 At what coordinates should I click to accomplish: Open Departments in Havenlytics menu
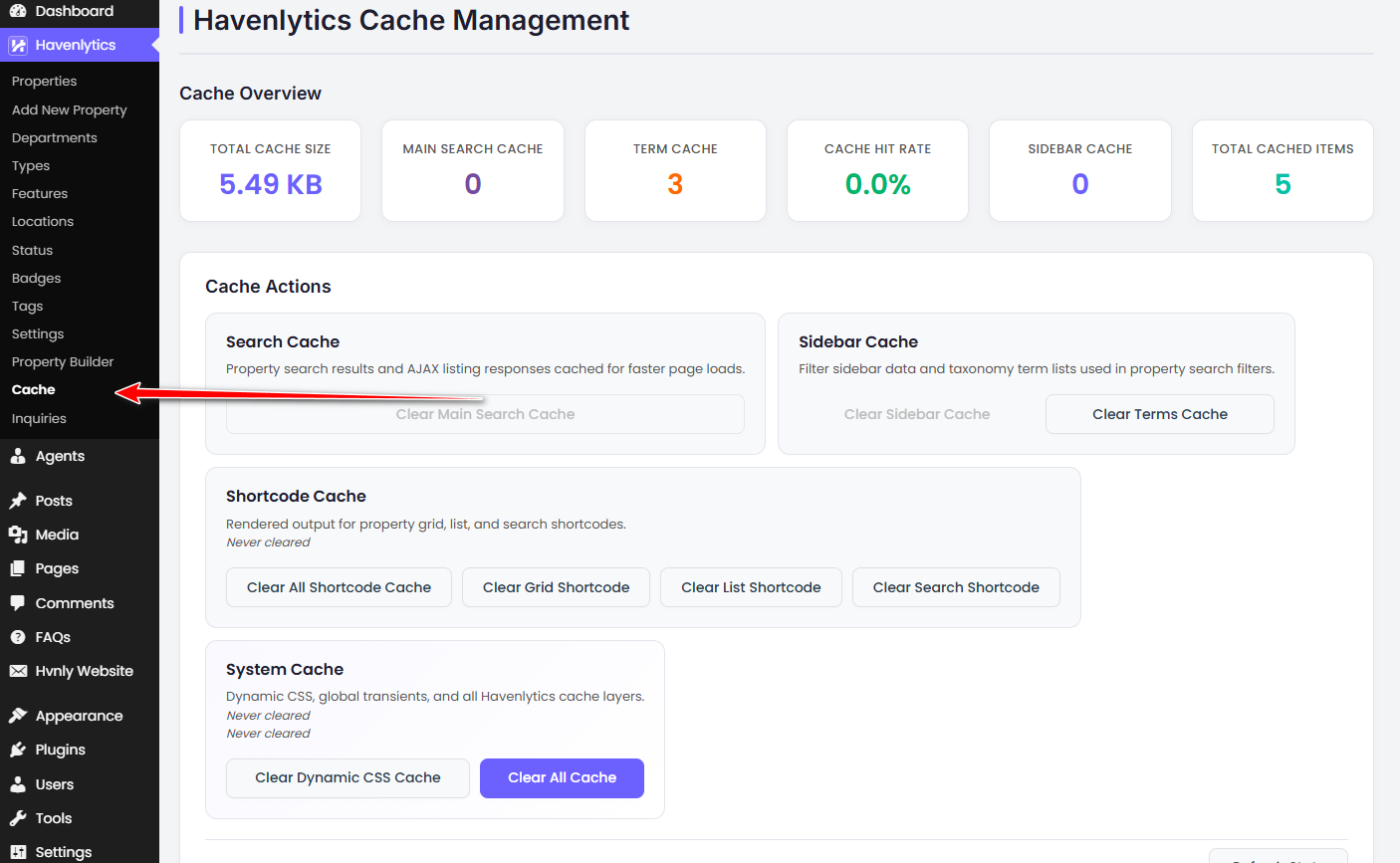point(55,137)
